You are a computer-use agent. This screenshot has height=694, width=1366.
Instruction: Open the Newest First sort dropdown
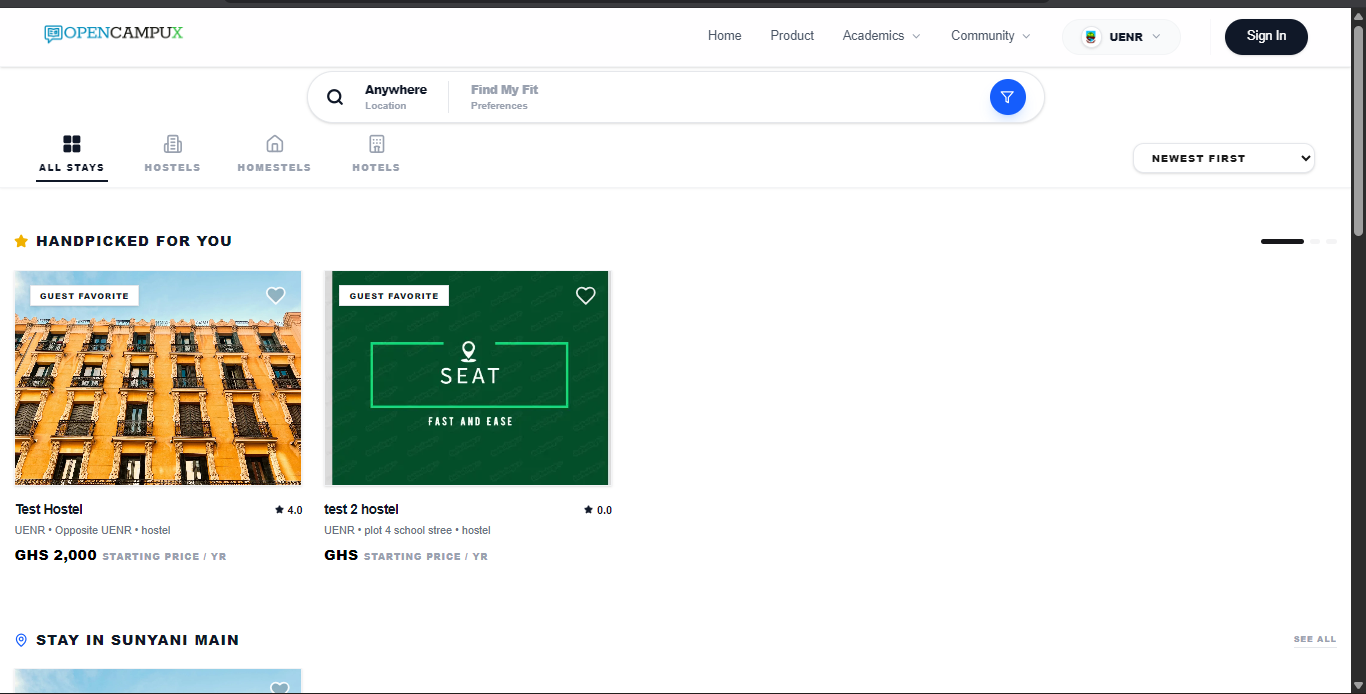1223,158
